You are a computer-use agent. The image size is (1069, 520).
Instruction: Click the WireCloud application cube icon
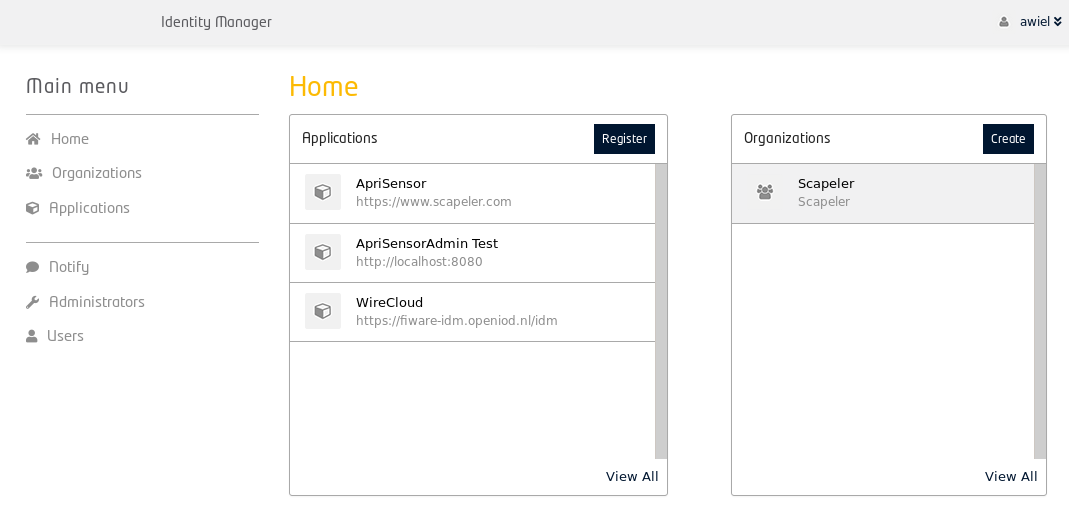tap(322, 311)
